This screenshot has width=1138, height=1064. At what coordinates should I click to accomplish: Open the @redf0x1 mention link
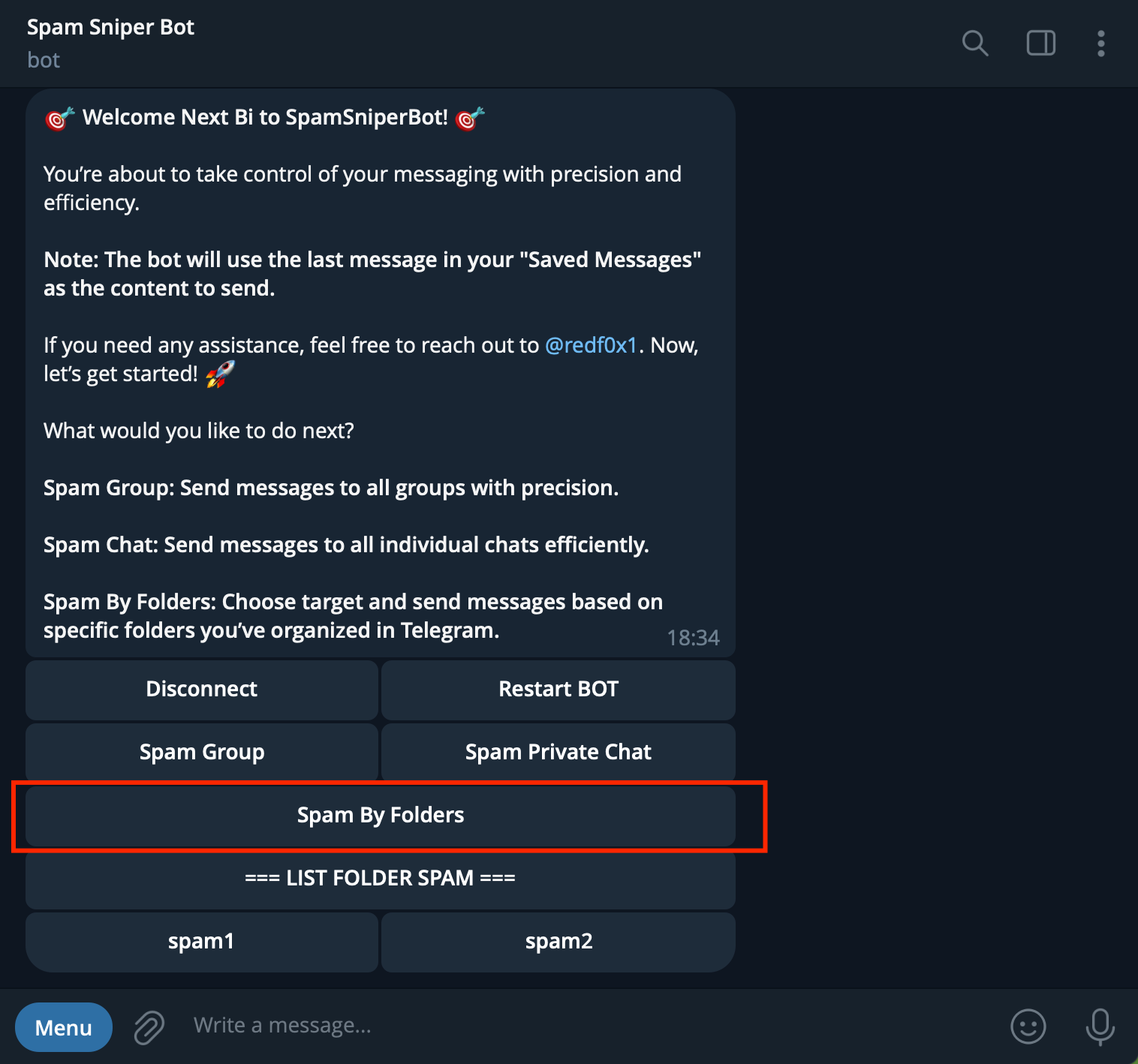(x=591, y=345)
